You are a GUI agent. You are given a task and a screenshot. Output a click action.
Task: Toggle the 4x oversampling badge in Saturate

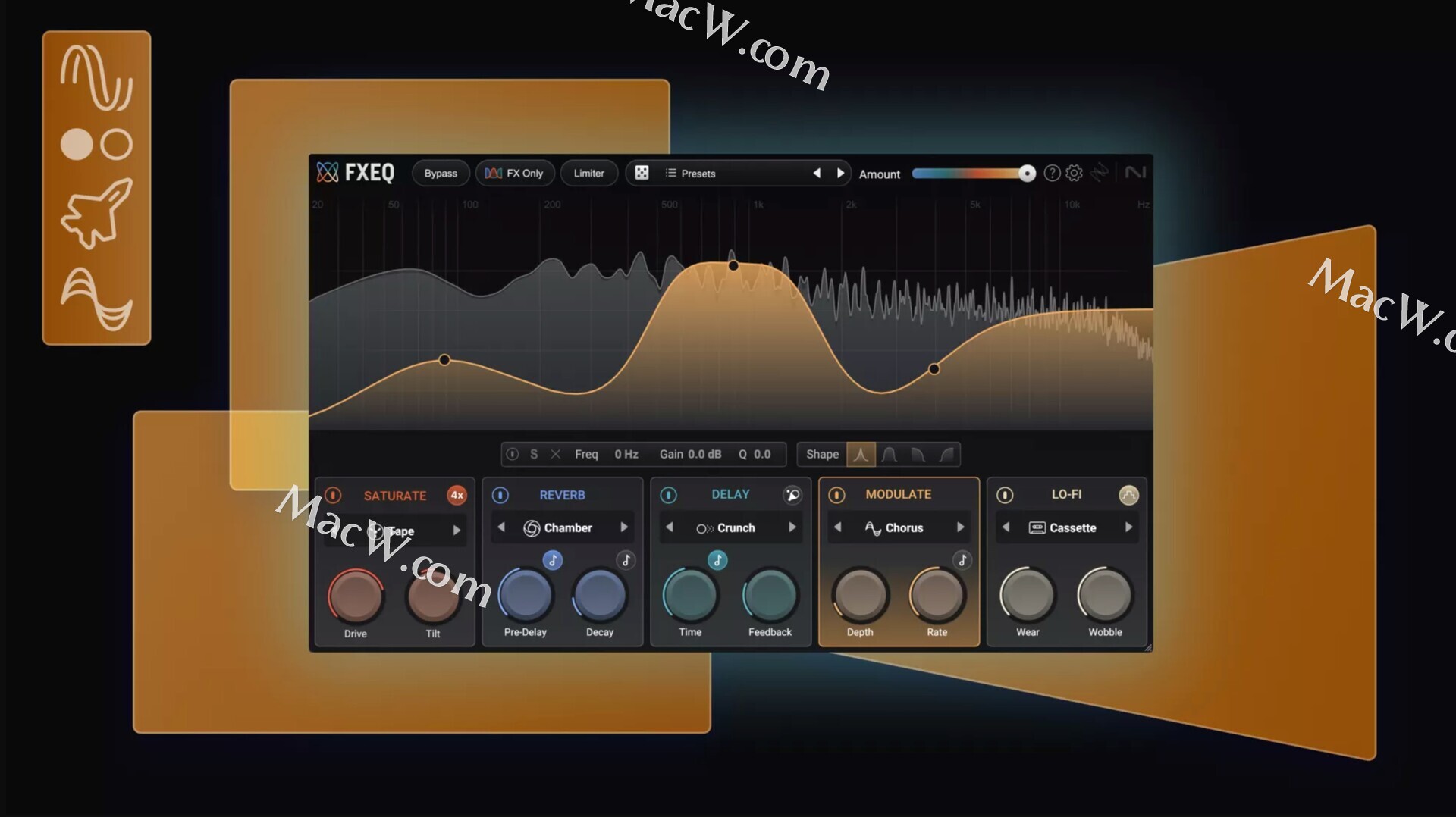click(x=457, y=495)
